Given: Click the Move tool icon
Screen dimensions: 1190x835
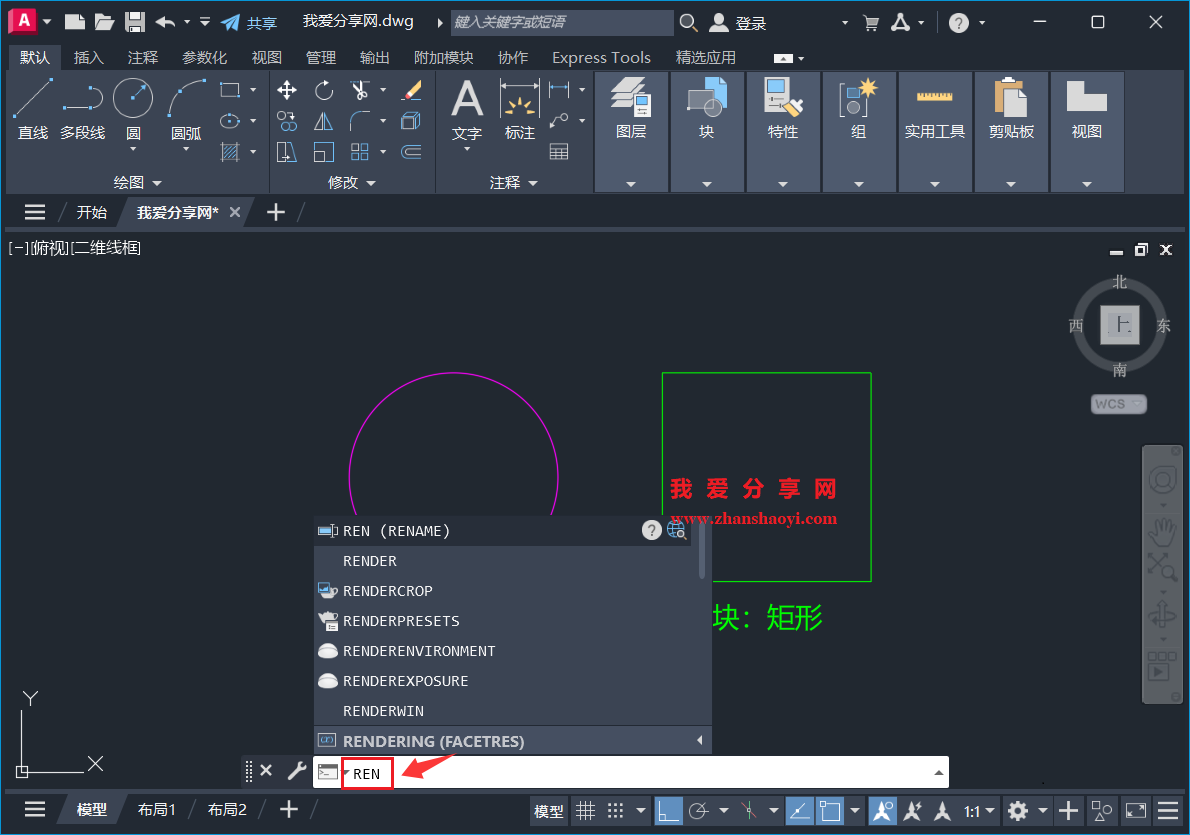Looking at the screenshot, I should (x=287, y=90).
